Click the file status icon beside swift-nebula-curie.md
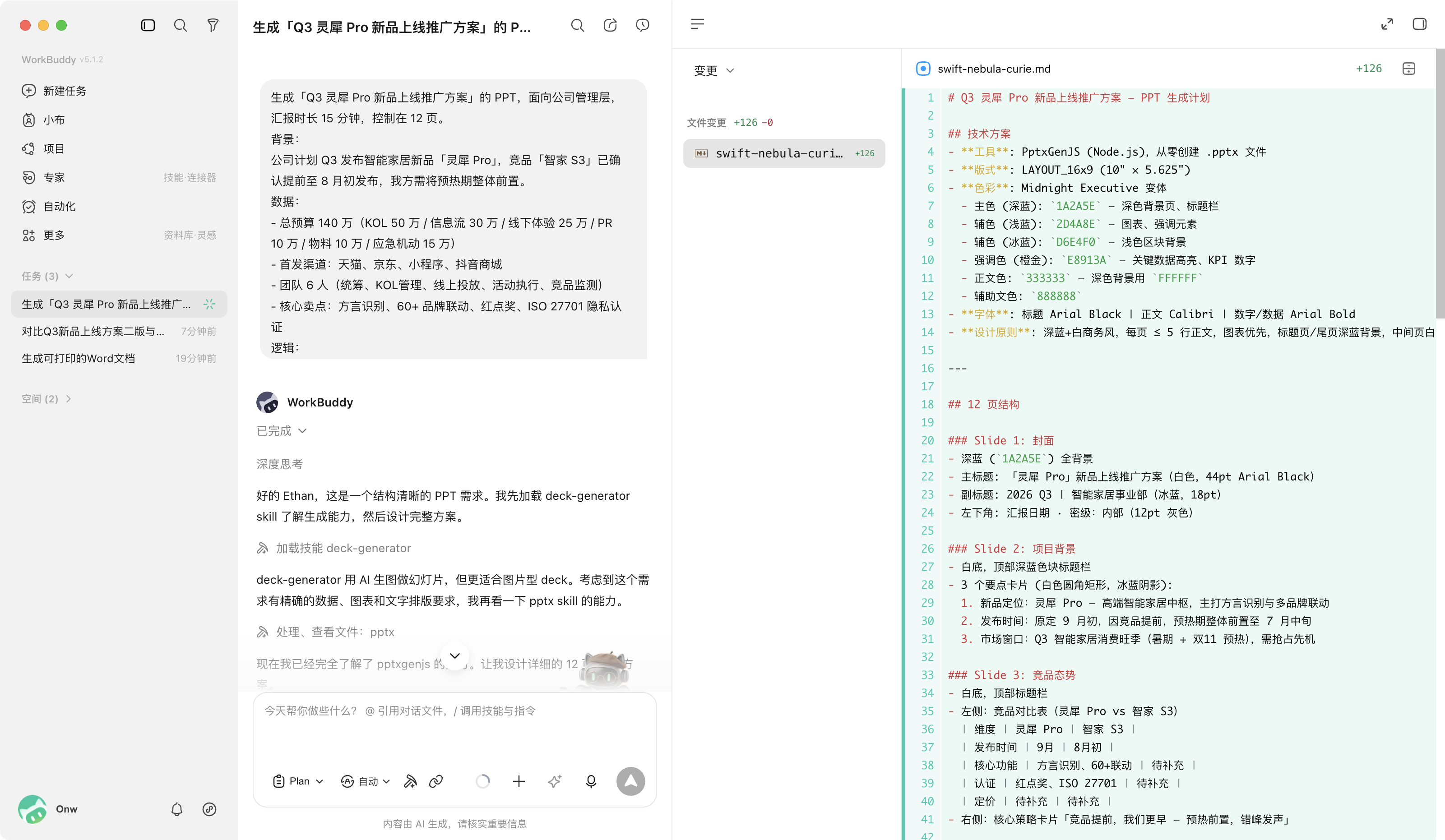Image resolution: width=1445 pixels, height=840 pixels. point(923,69)
